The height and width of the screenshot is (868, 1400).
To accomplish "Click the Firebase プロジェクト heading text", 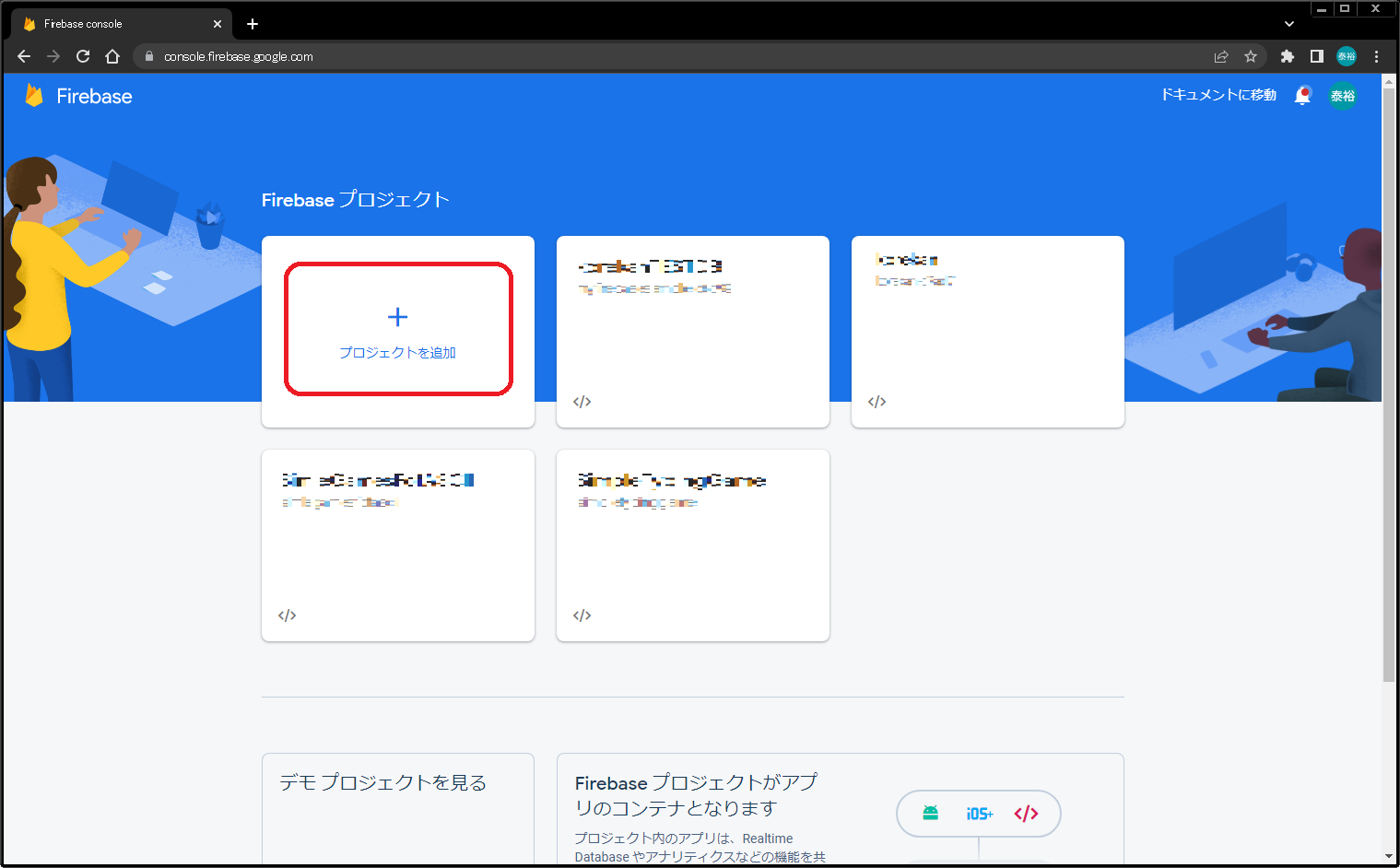I will pyautogui.click(x=356, y=200).
